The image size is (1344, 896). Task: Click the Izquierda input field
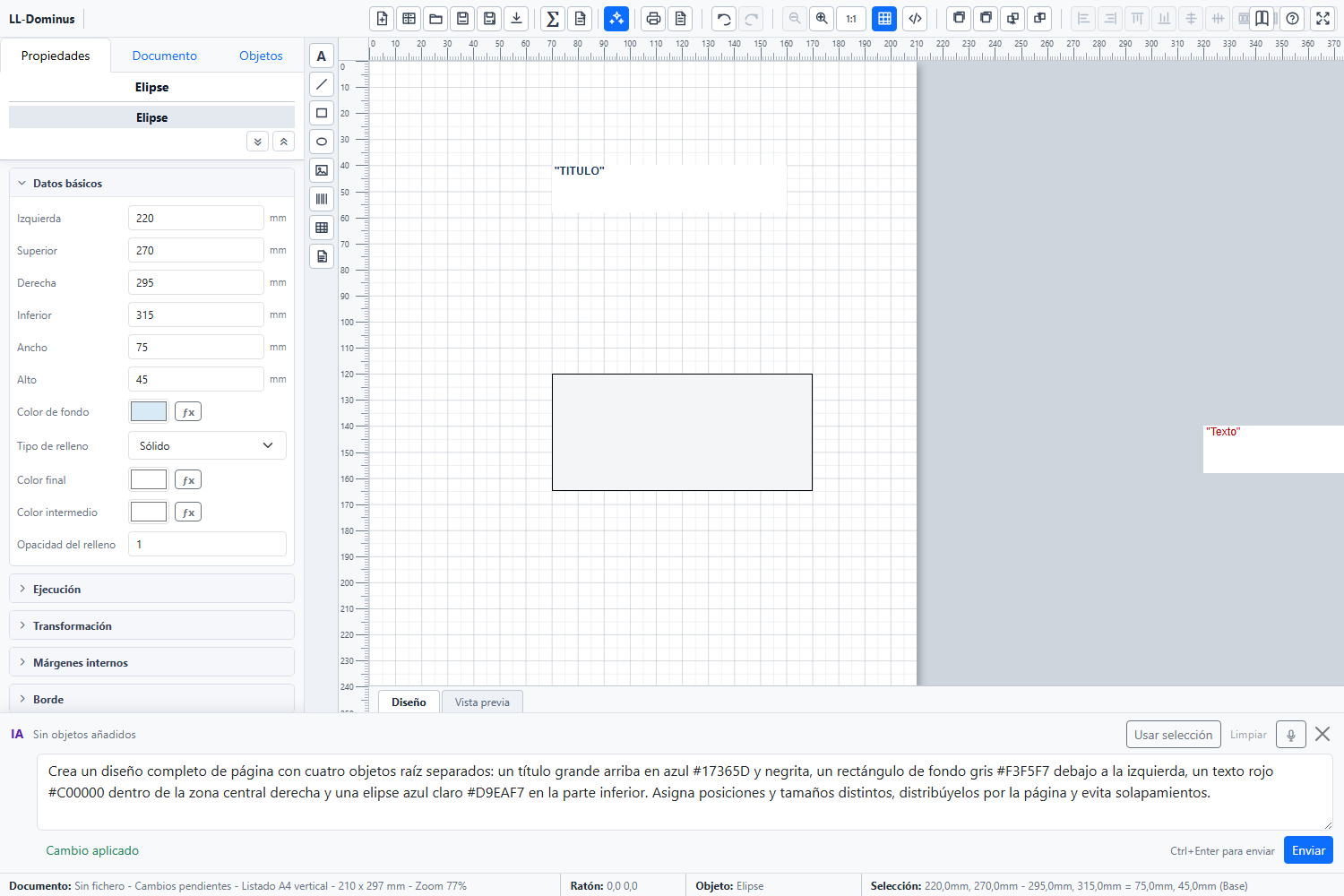(x=196, y=218)
